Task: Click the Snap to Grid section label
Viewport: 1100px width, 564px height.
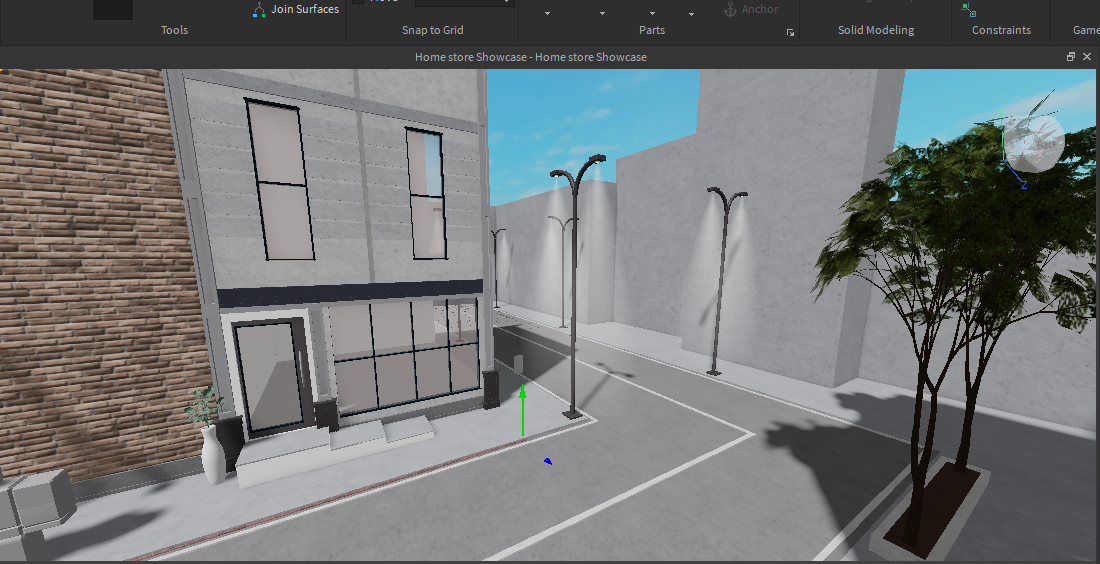Action: 432,30
